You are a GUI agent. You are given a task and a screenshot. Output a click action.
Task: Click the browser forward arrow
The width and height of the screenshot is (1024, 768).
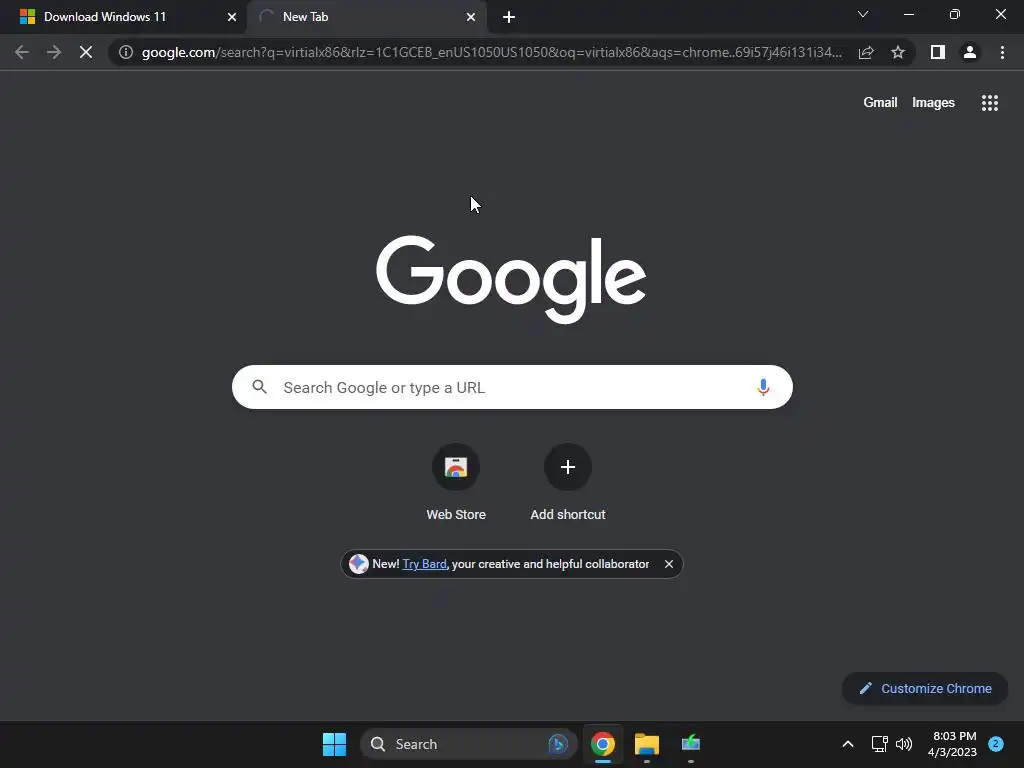[54, 52]
